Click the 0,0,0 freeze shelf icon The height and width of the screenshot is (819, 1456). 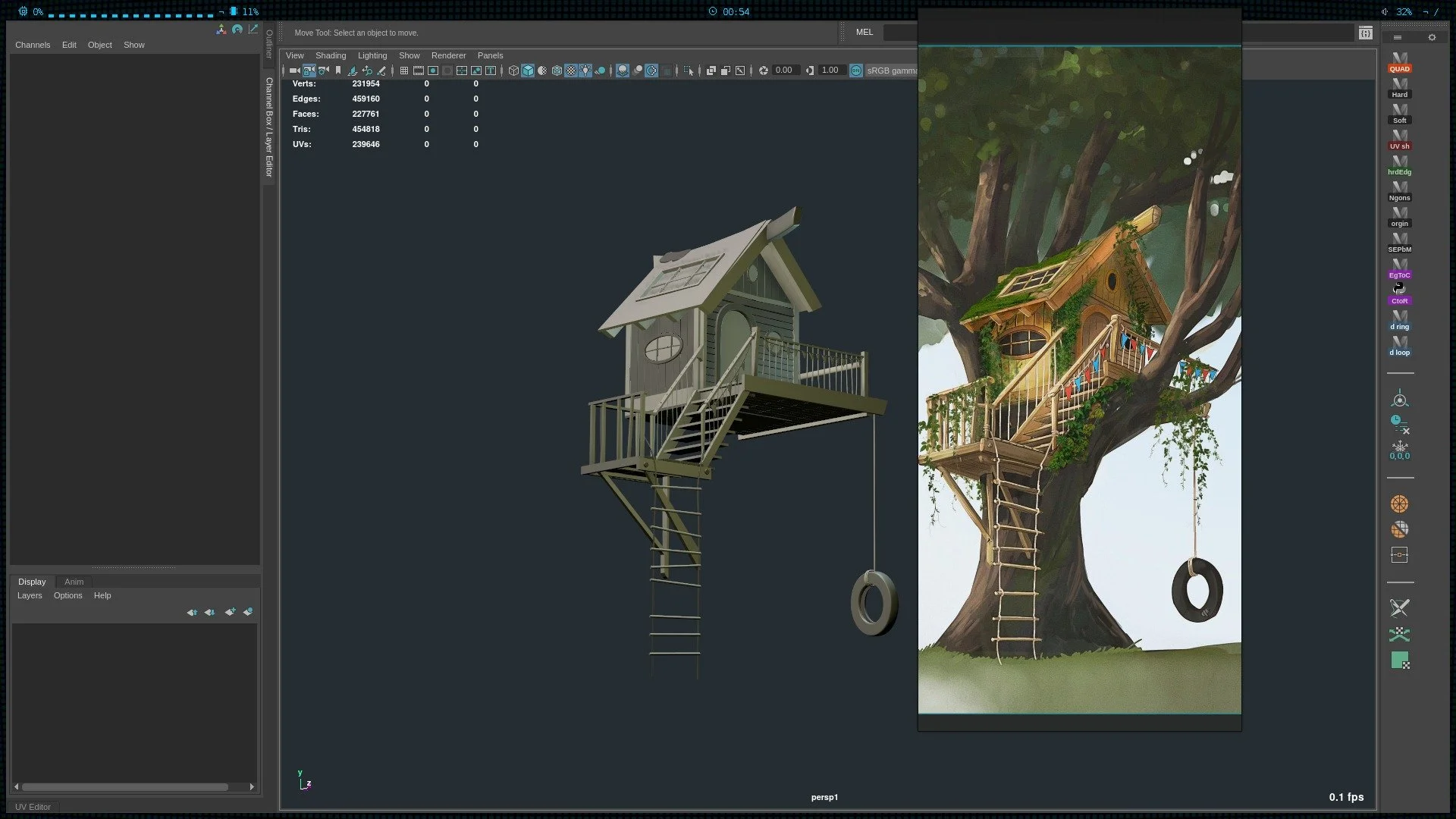(1399, 450)
